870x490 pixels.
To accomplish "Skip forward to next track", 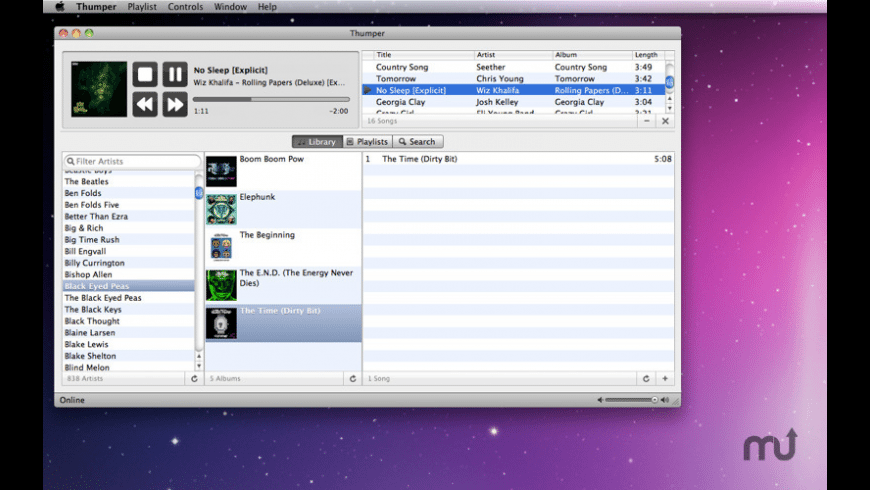I will (175, 104).
